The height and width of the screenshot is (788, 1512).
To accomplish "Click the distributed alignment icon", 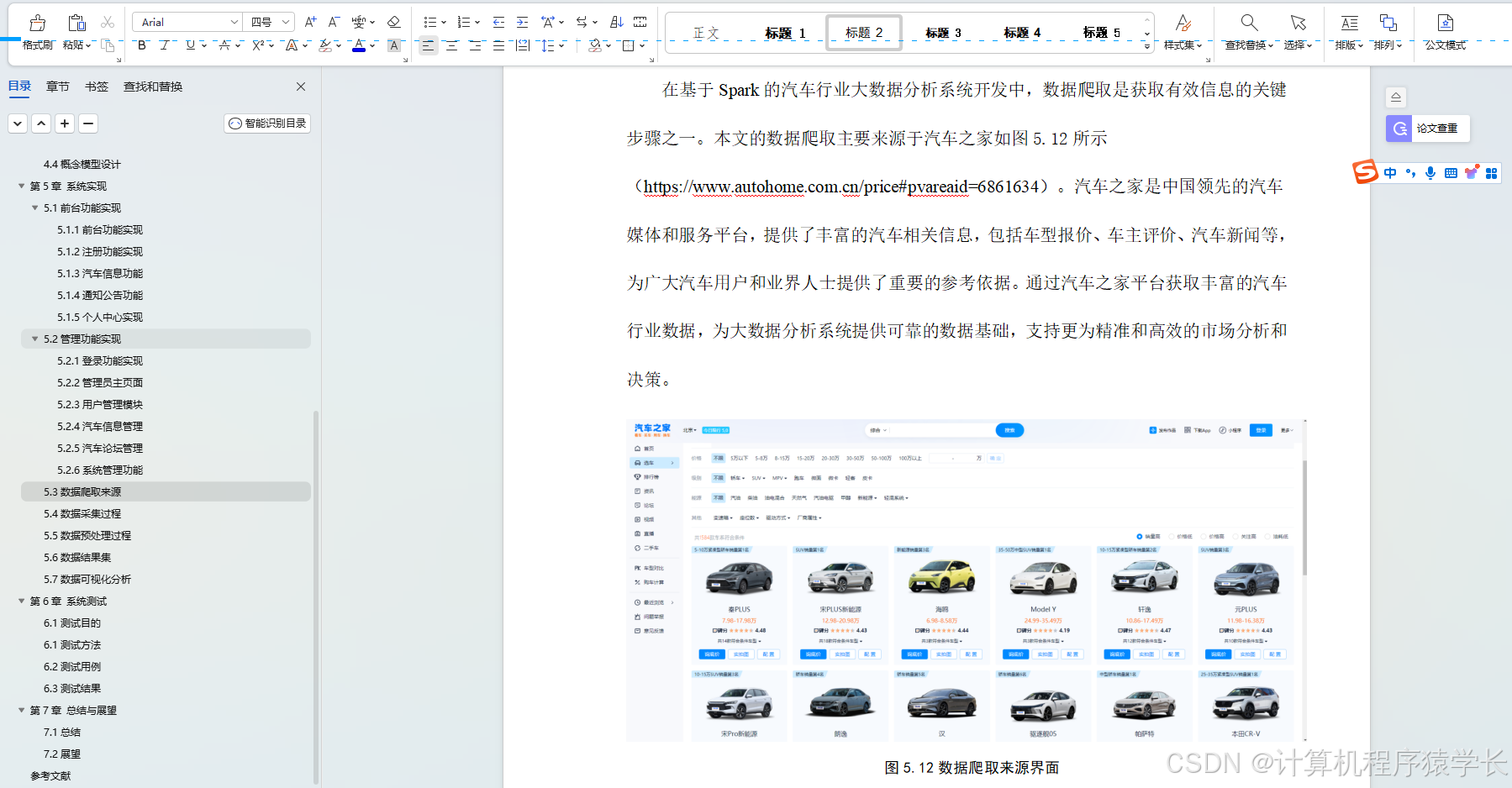I will [x=523, y=45].
